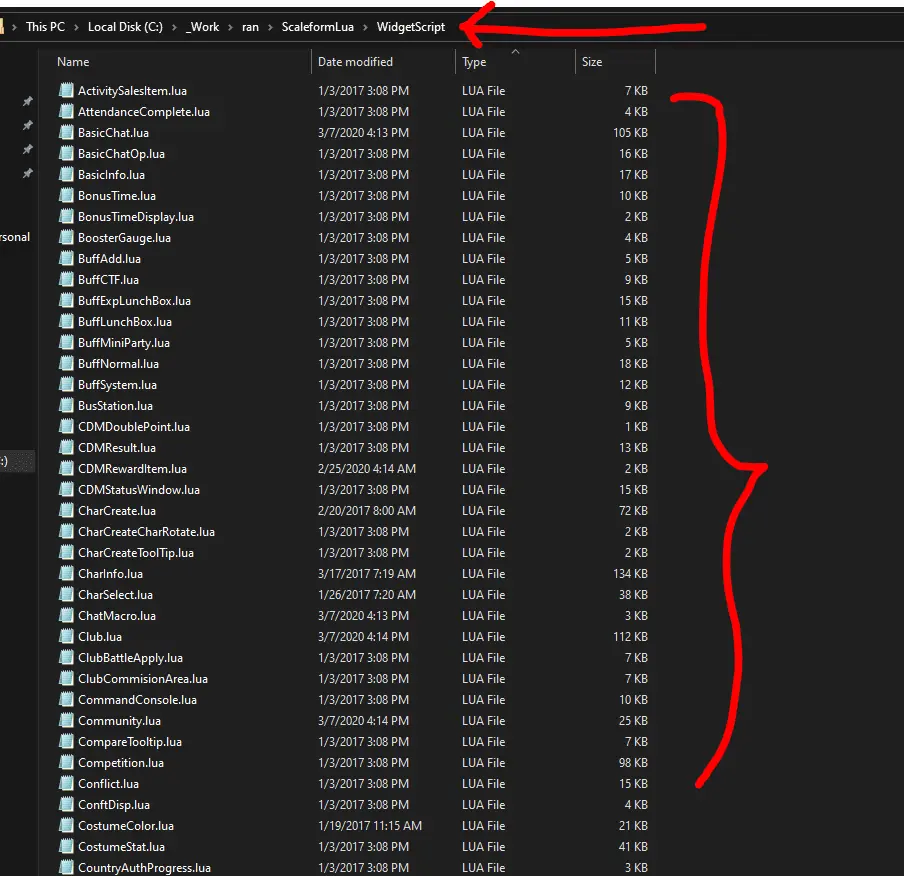Expand the chevron before This PC breadcrumb
This screenshot has width=904, height=876.
click(14, 27)
